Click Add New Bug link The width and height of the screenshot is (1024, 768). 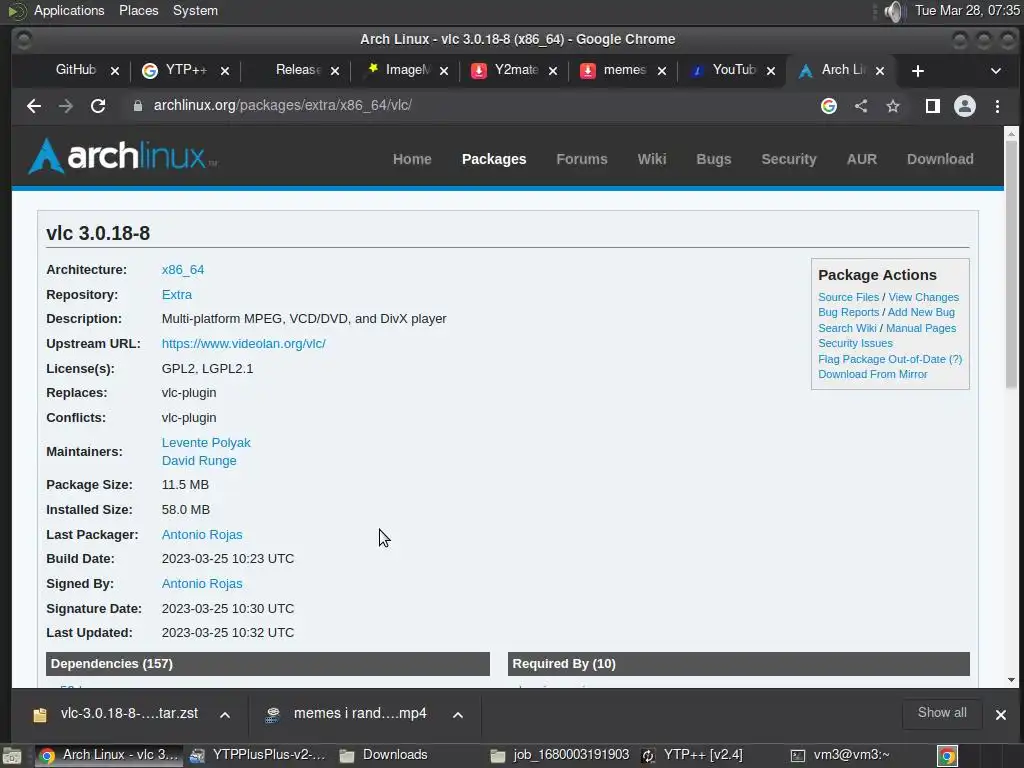coord(921,312)
